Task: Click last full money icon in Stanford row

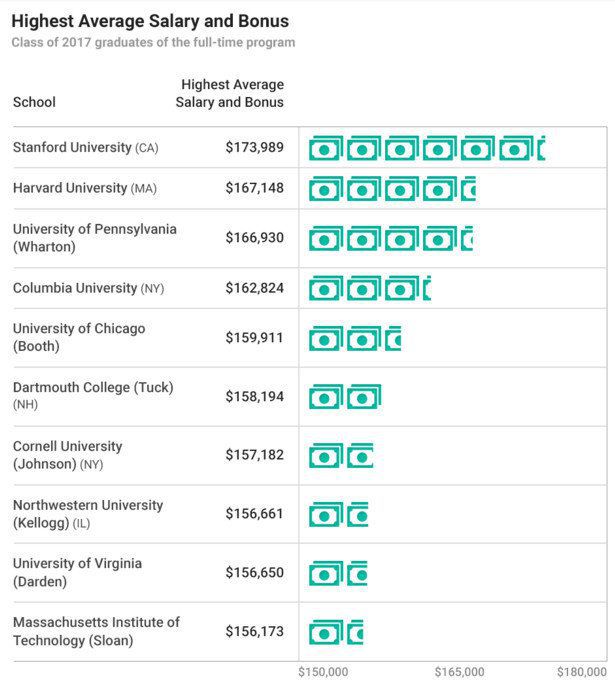Action: coord(516,148)
